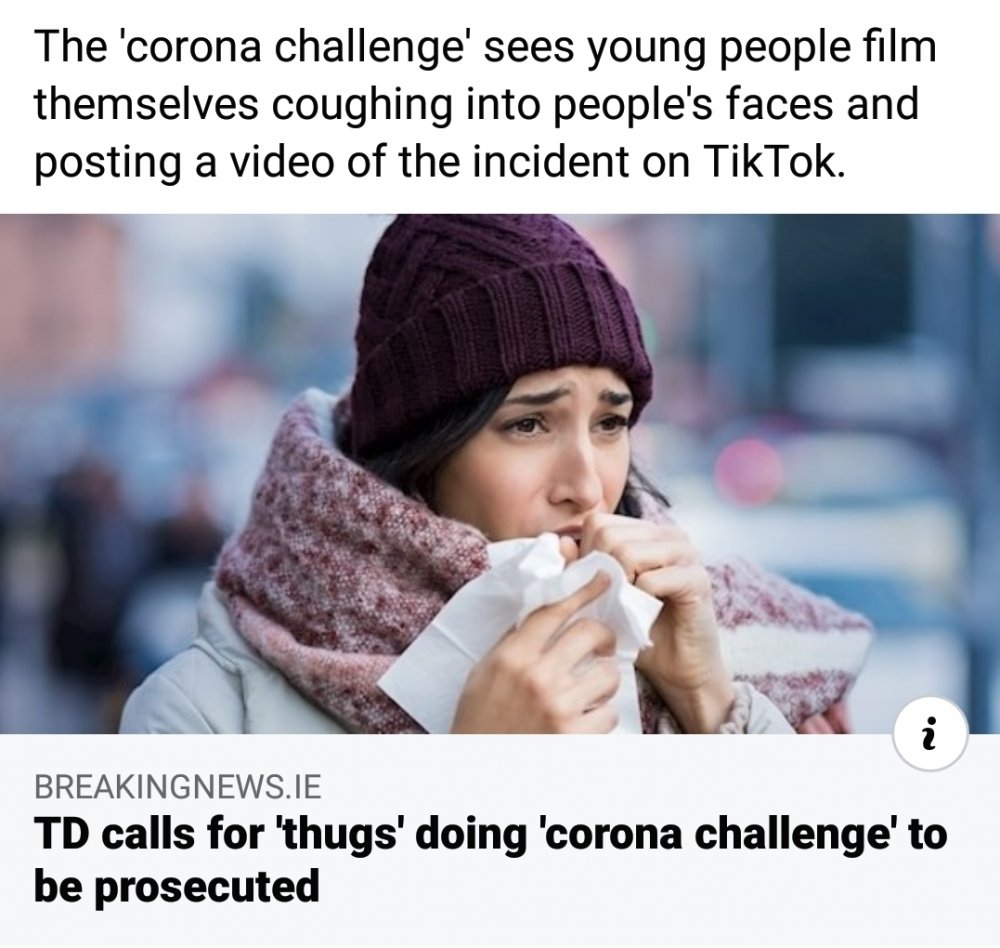Click the BREAKINGNEWS.IE source label

(177, 787)
